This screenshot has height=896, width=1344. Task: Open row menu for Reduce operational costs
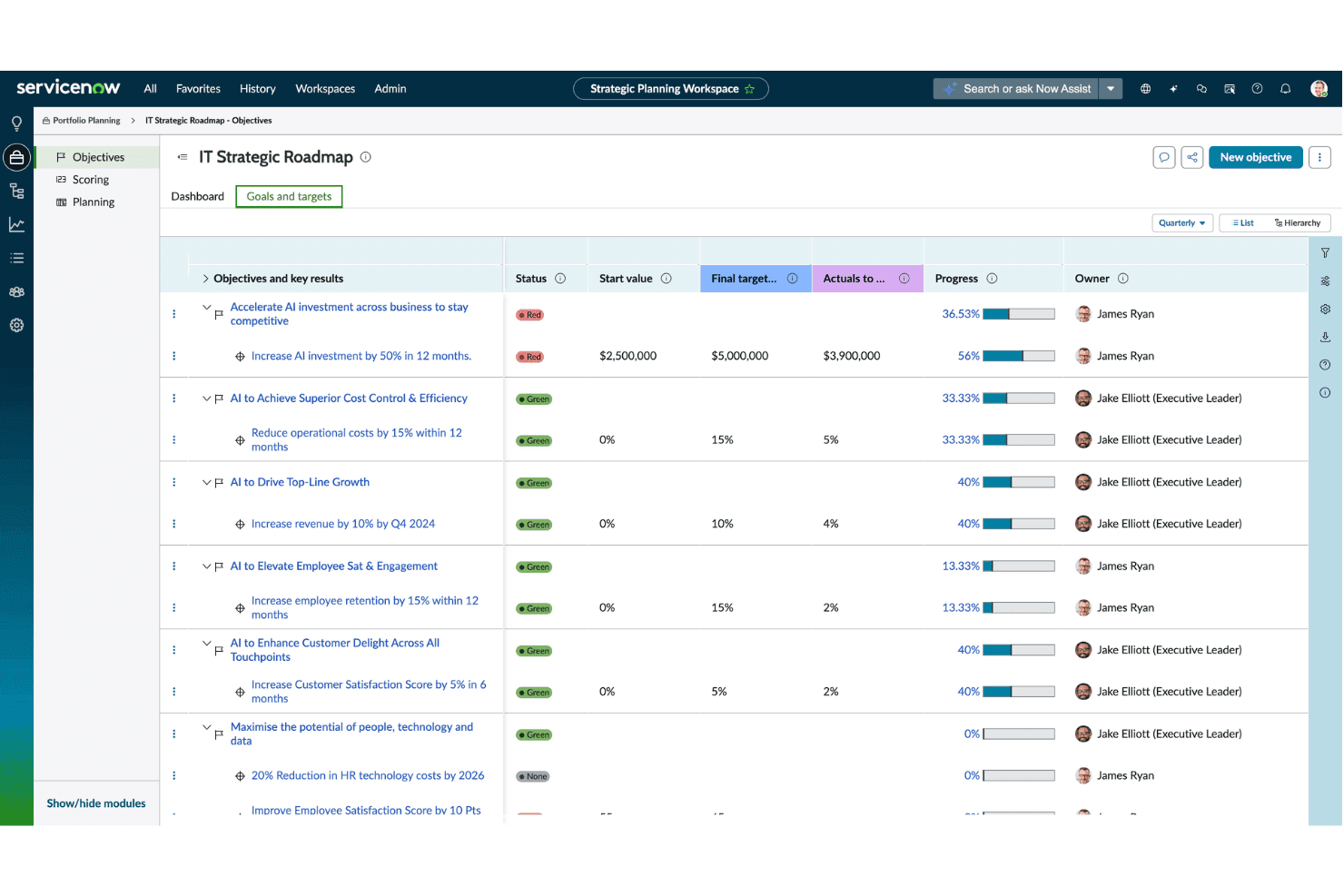(x=174, y=440)
